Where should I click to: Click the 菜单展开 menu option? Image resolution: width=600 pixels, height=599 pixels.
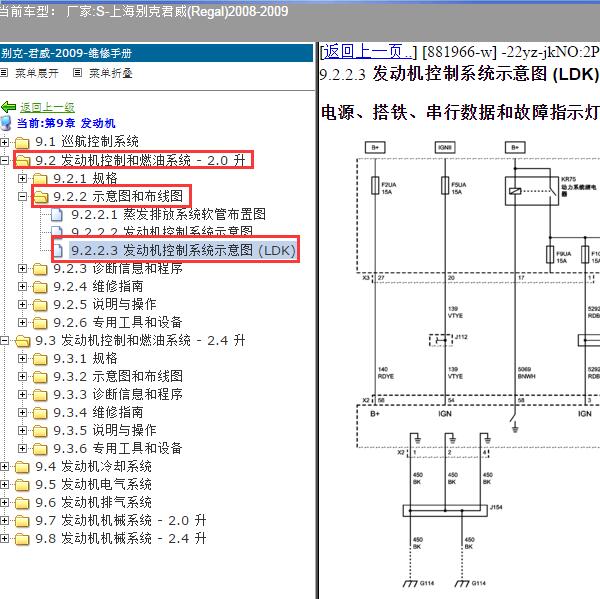pyautogui.click(x=37, y=73)
